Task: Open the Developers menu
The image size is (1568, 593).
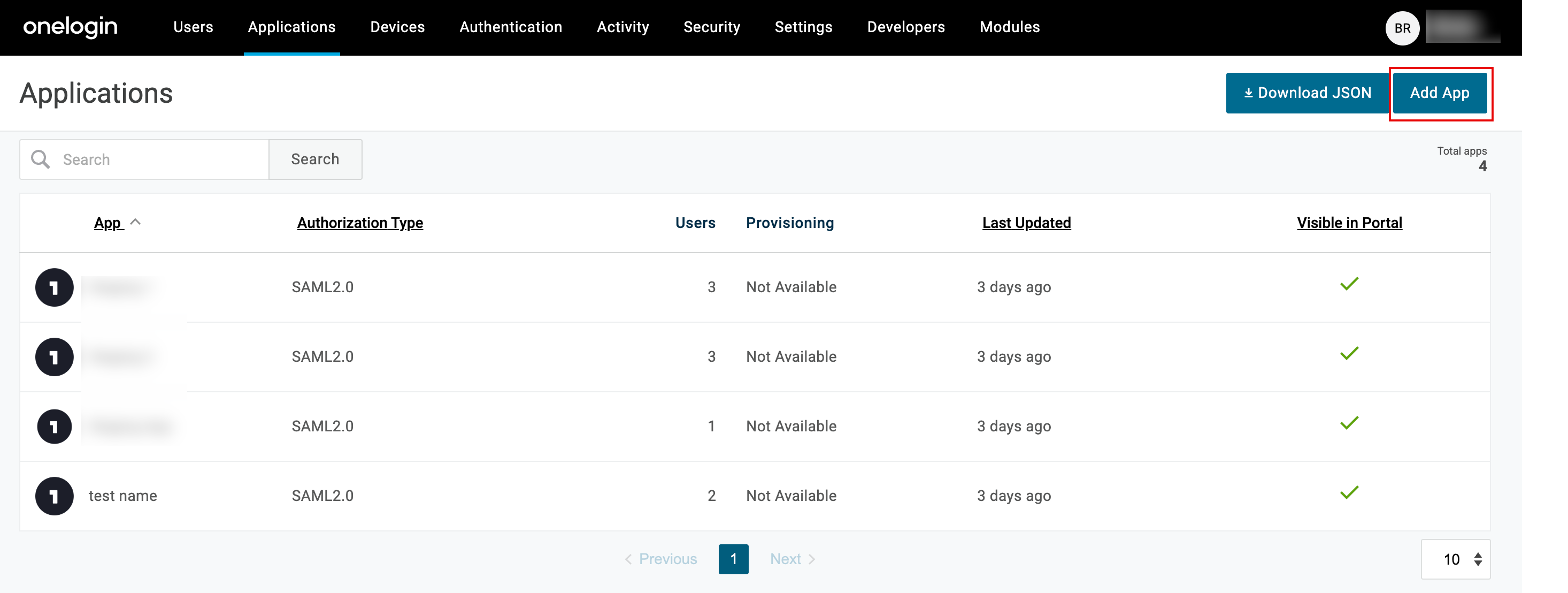Action: pyautogui.click(x=906, y=27)
